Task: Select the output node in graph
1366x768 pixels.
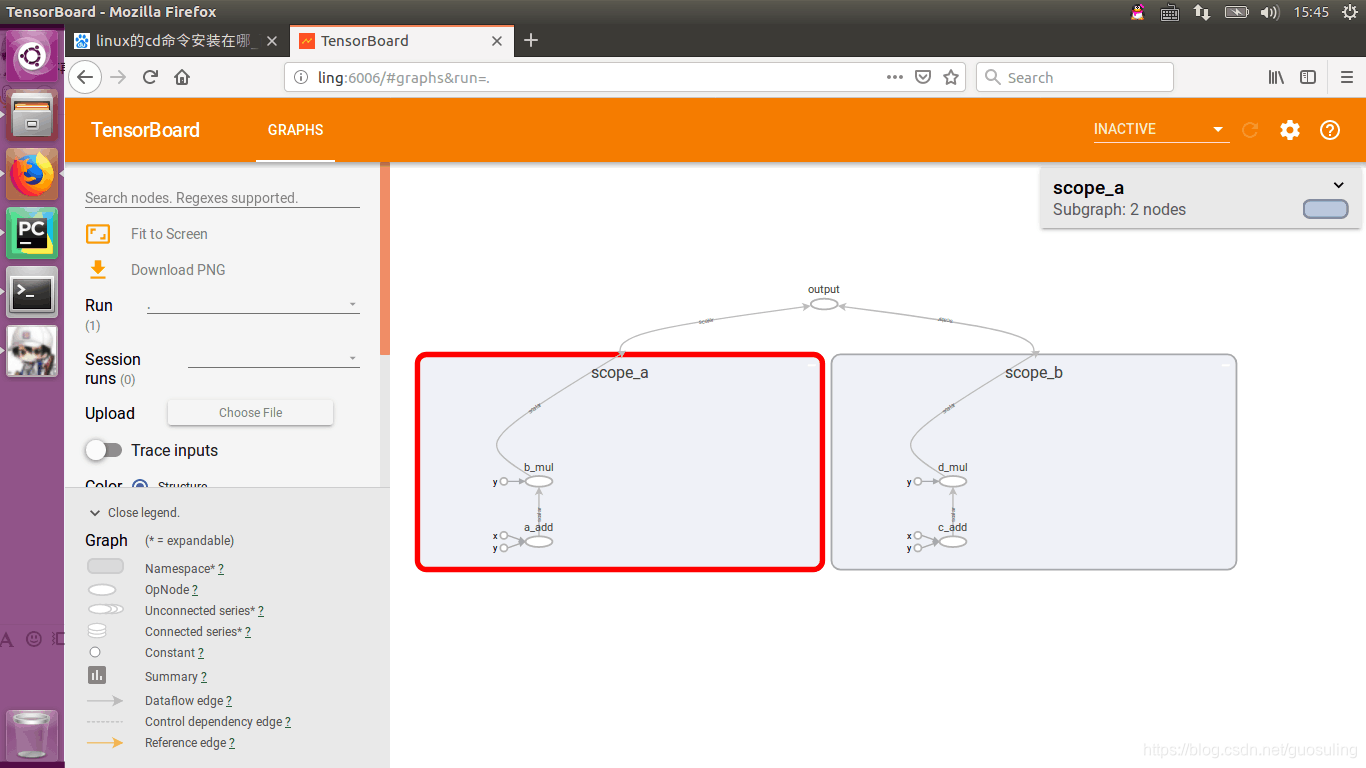Action: click(824, 304)
